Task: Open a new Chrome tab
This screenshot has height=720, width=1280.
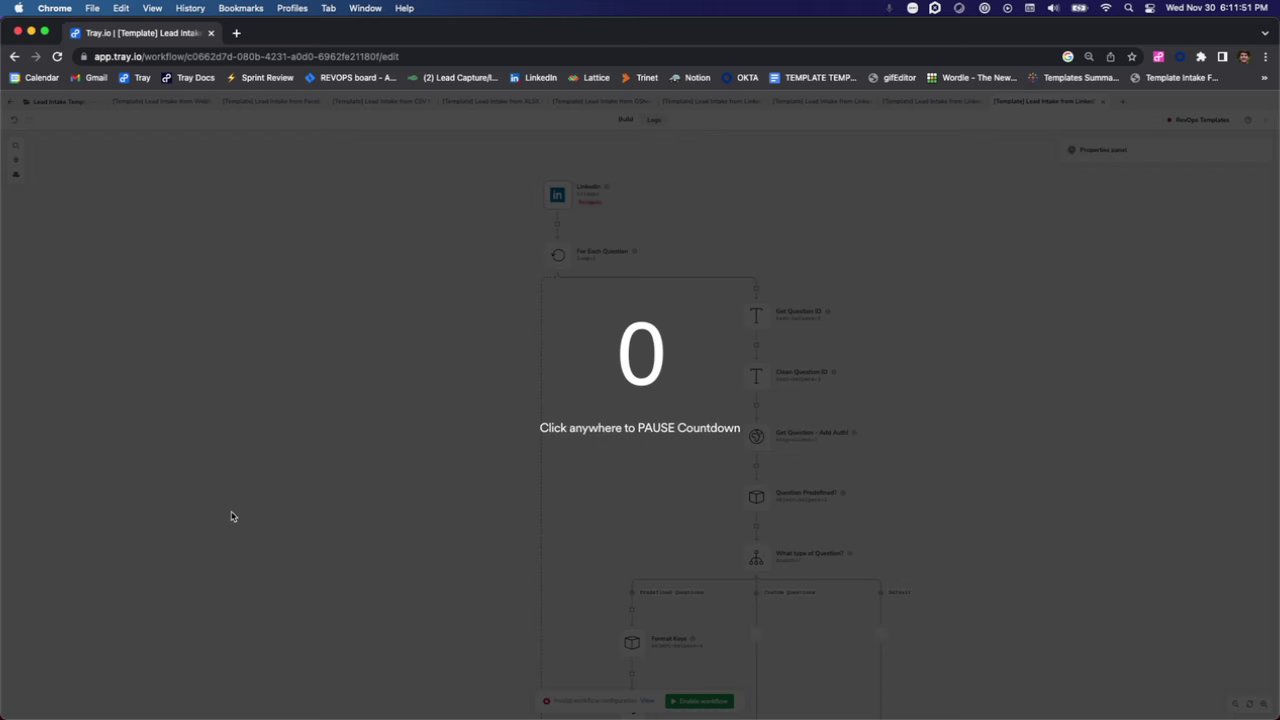Action: (236, 33)
